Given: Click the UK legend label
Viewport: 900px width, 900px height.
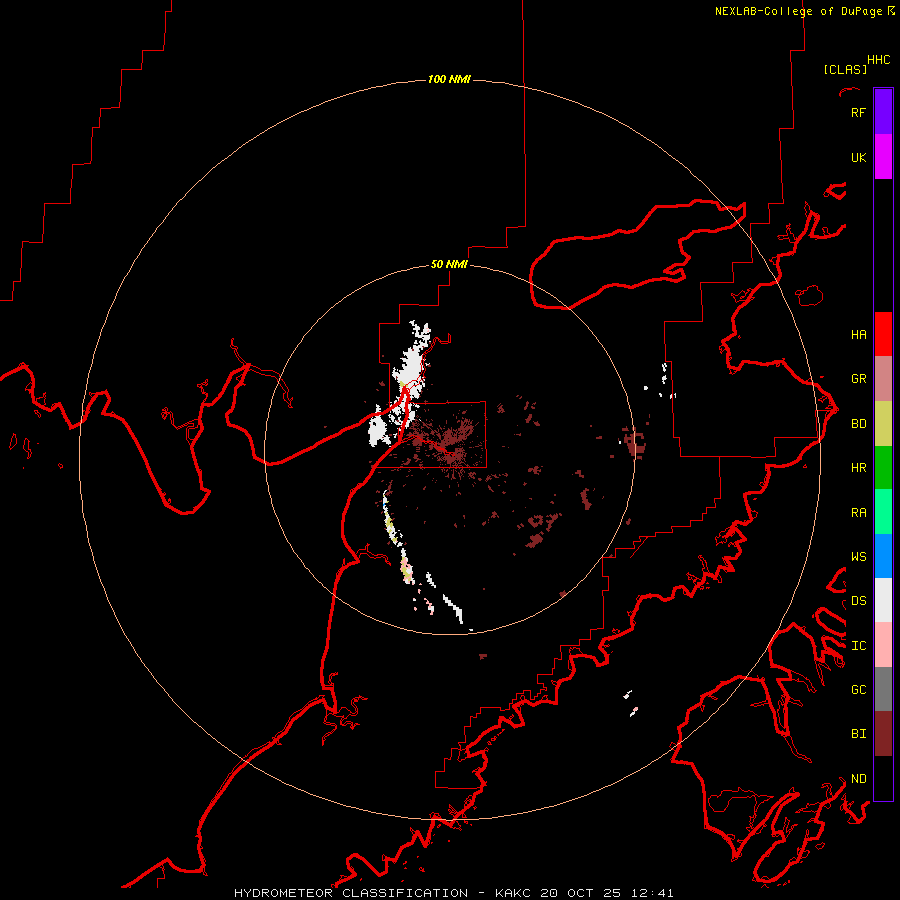Looking at the screenshot, I should tap(858, 157).
